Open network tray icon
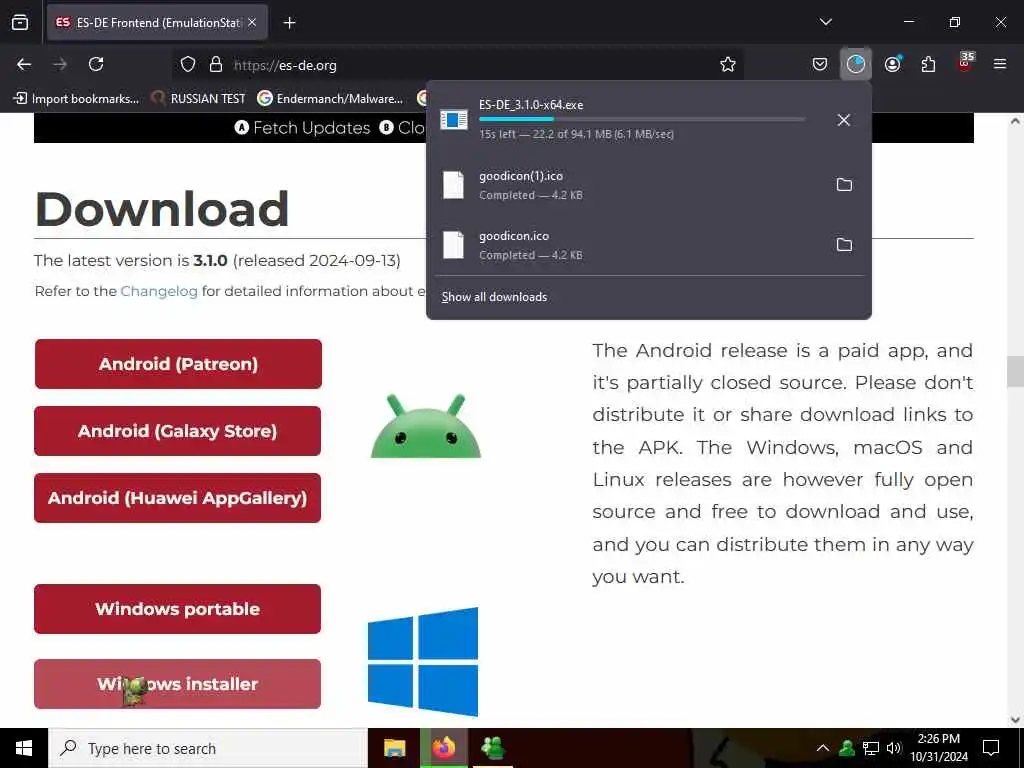 pyautogui.click(x=871, y=748)
